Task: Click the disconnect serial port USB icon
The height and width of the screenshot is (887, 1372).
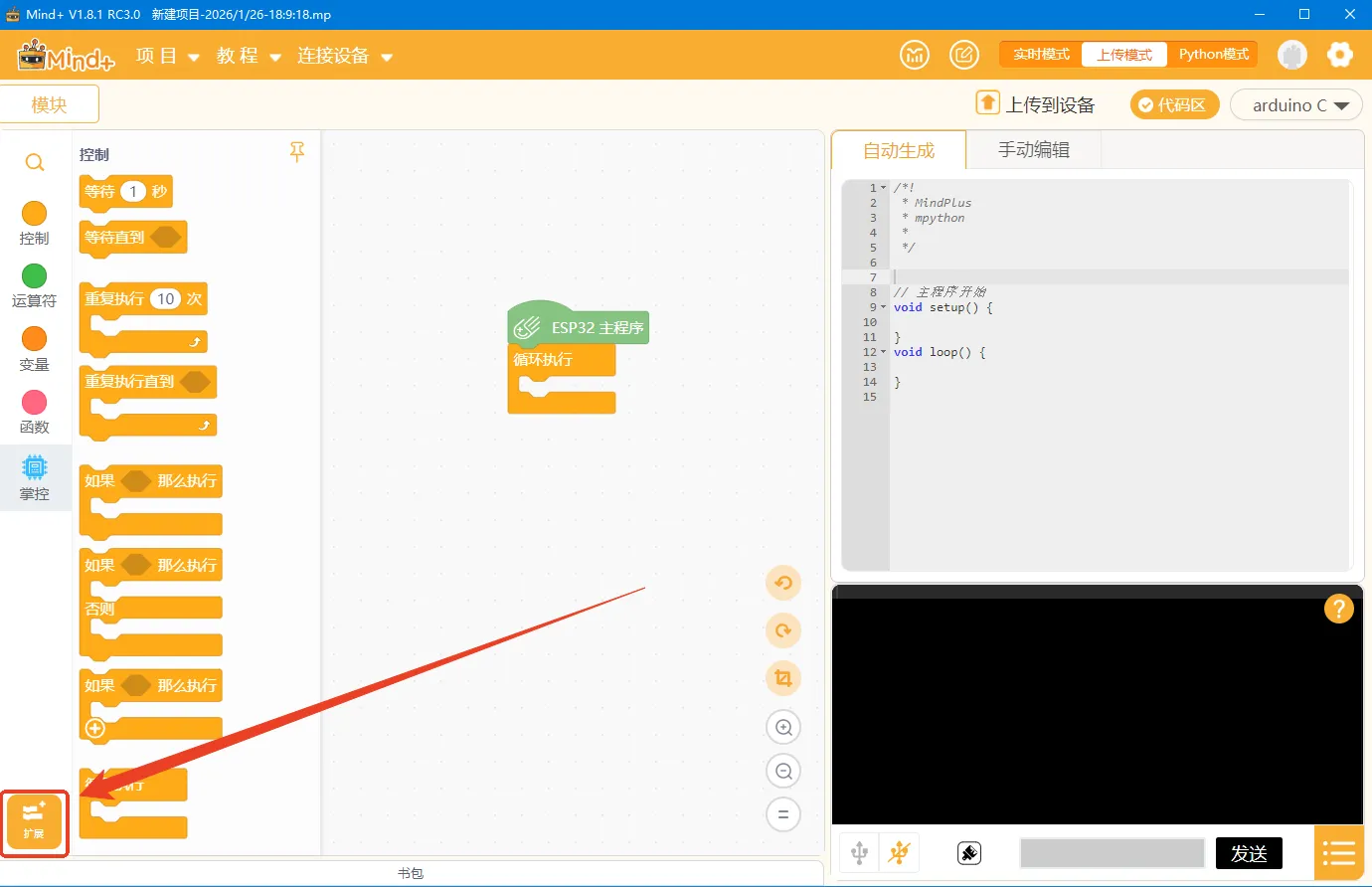Action: (x=900, y=852)
